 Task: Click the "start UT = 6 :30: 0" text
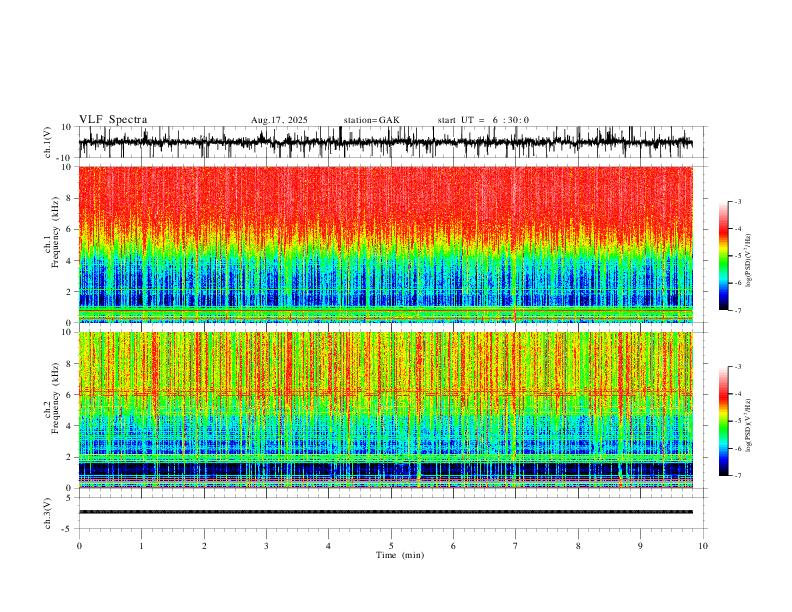click(x=483, y=120)
